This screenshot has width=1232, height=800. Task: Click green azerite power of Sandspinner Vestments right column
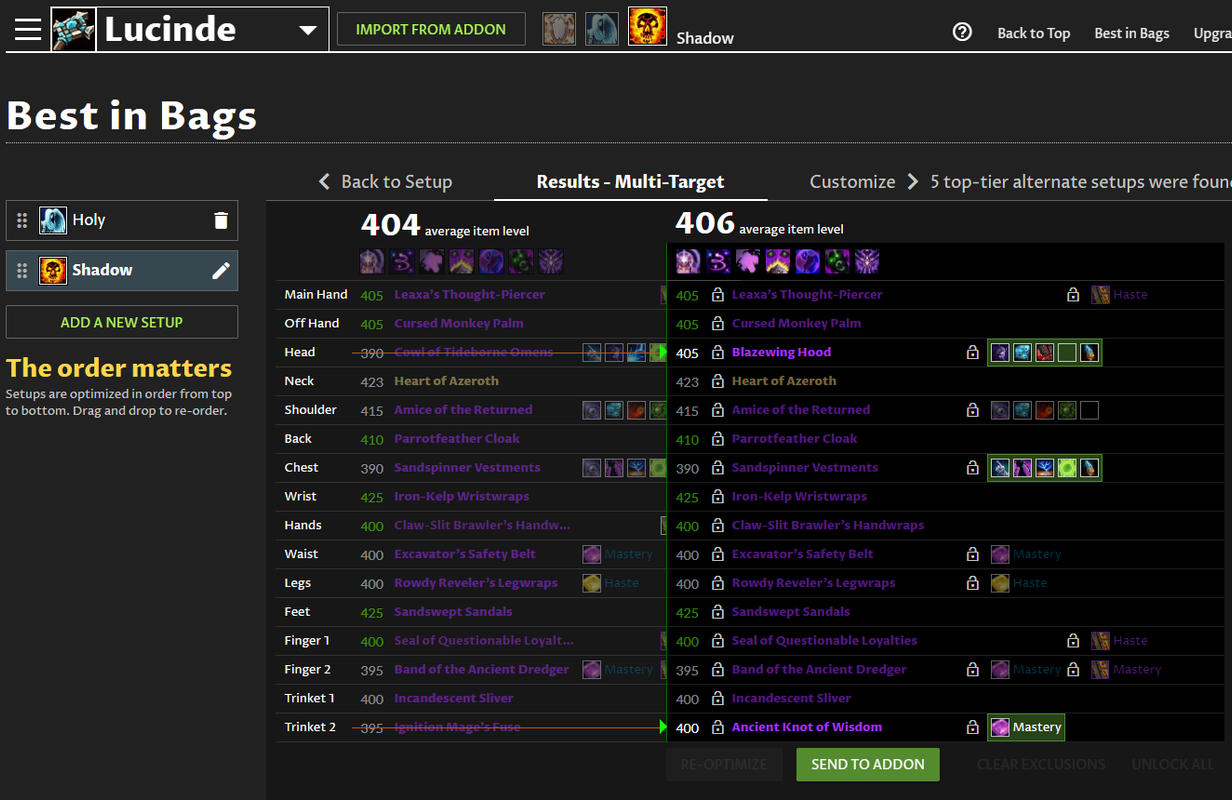click(x=1067, y=467)
